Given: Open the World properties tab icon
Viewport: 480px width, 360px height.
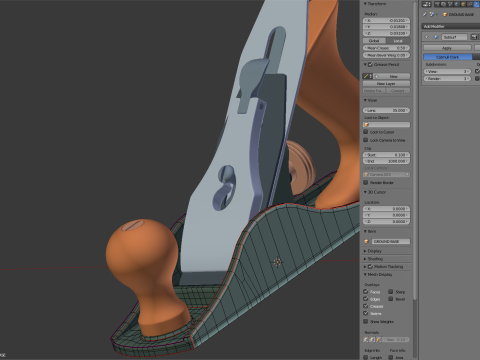Looking at the screenshot, I should 457,4.
